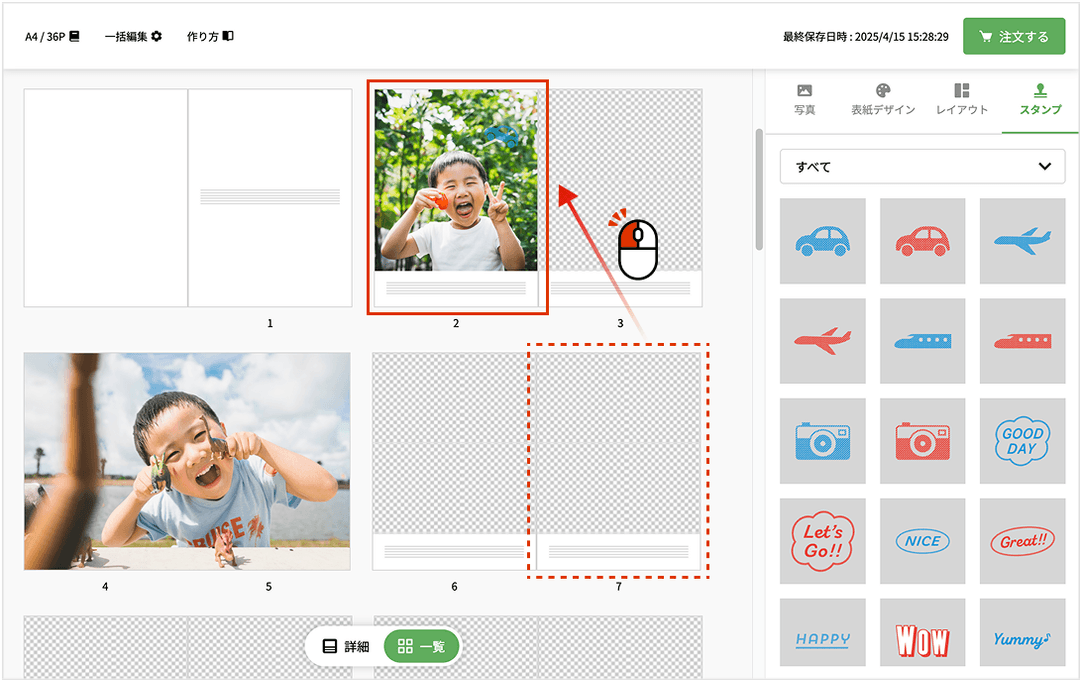Open the A4 / 36P book size option
Image resolution: width=1080 pixels, height=681 pixels.
(52, 37)
